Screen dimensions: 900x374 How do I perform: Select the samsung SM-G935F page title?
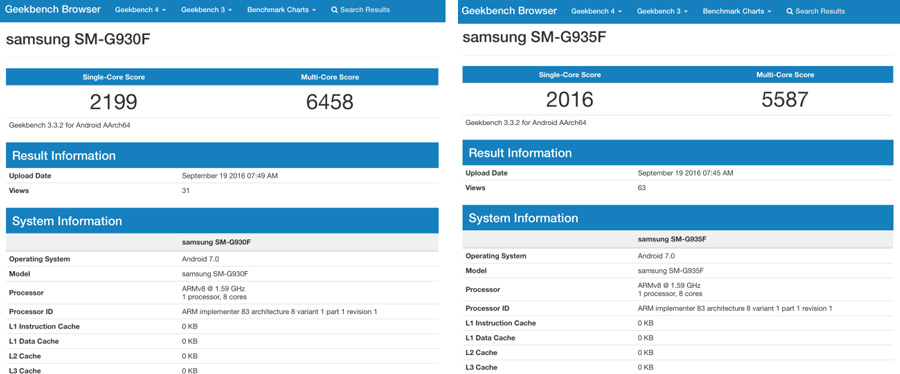coord(535,38)
